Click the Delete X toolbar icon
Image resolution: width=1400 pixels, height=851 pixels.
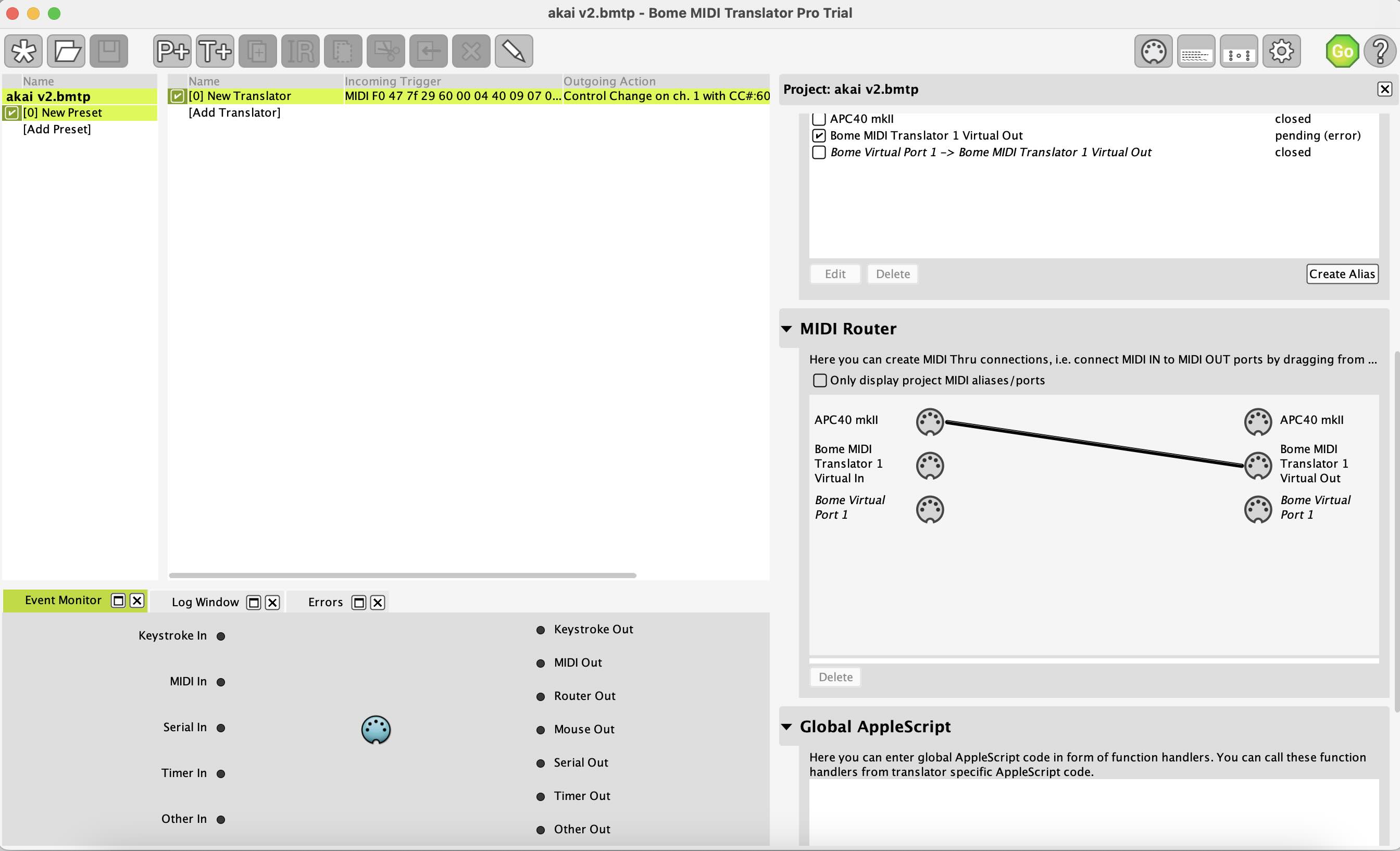click(x=471, y=51)
